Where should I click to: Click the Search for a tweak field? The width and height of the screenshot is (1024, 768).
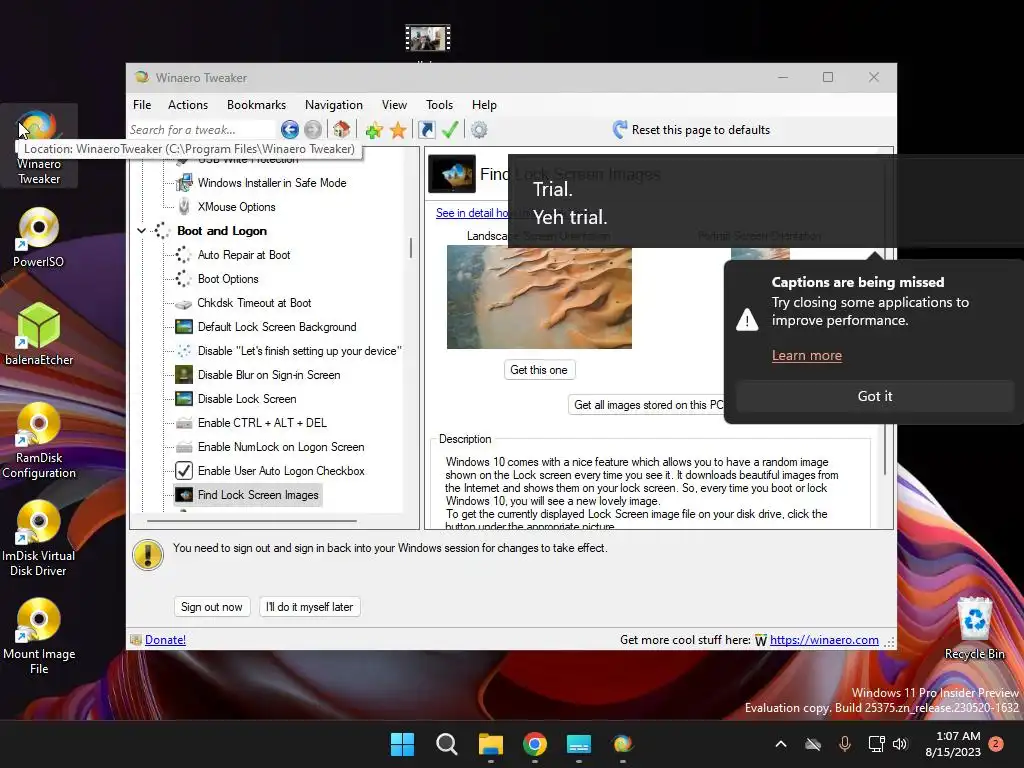202,129
